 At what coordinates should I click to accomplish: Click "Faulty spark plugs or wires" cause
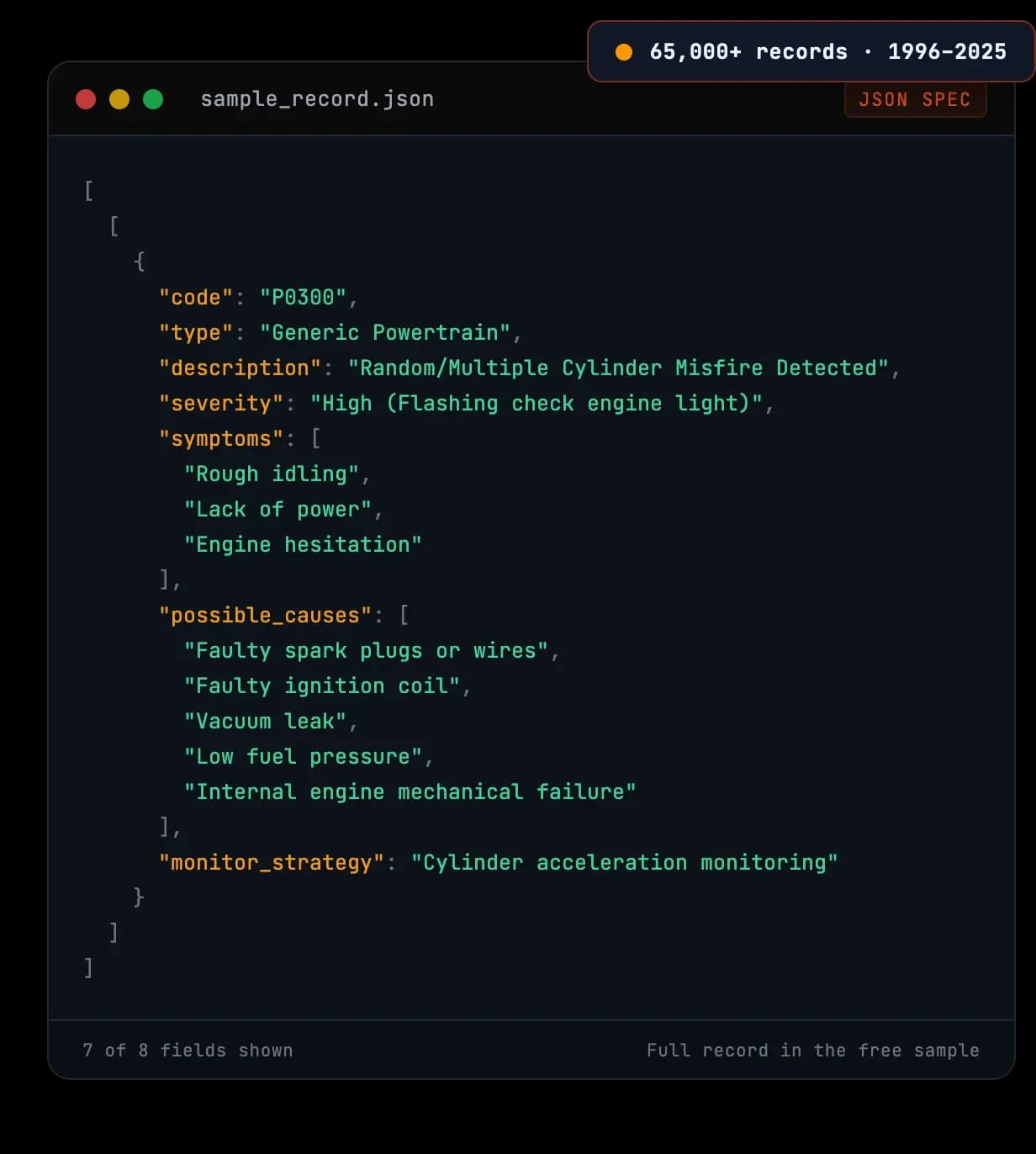point(366,650)
